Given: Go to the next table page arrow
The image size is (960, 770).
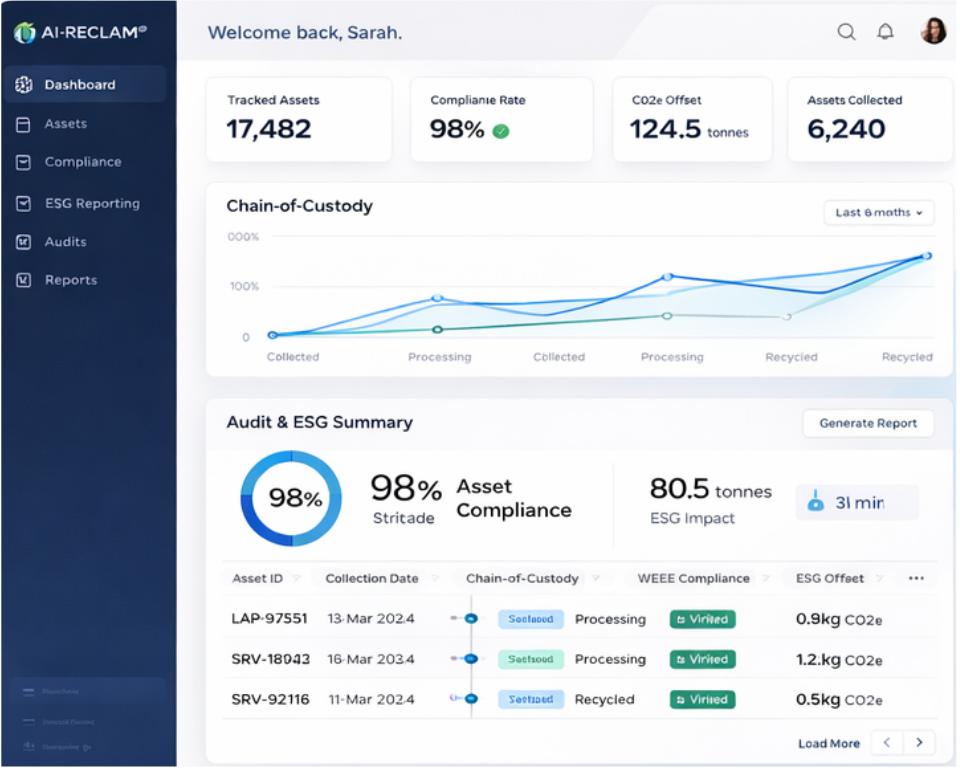Looking at the screenshot, I should click(919, 742).
